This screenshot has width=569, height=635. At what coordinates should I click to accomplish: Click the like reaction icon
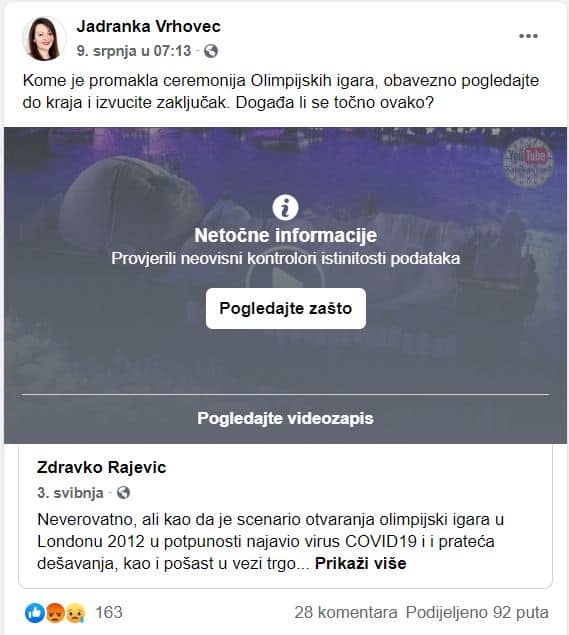pyautogui.click(x=35, y=613)
